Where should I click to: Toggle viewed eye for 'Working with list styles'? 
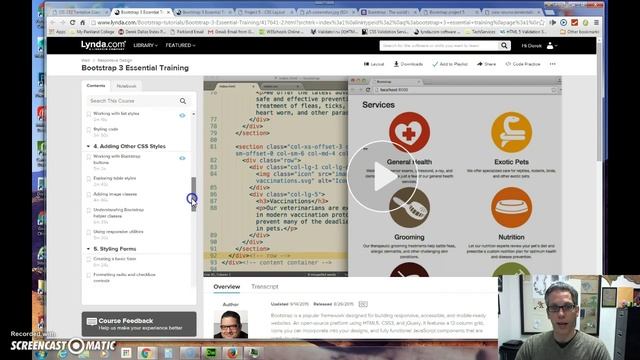[x=182, y=116]
